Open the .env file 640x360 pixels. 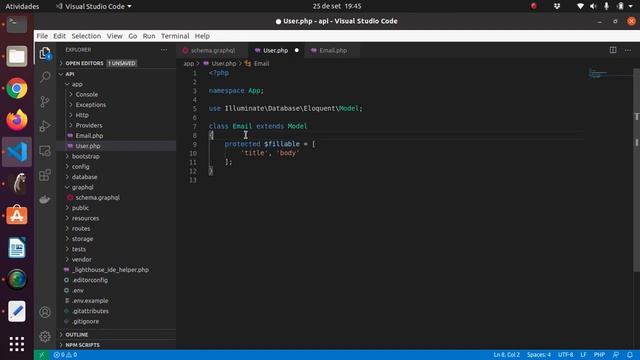tap(78, 290)
